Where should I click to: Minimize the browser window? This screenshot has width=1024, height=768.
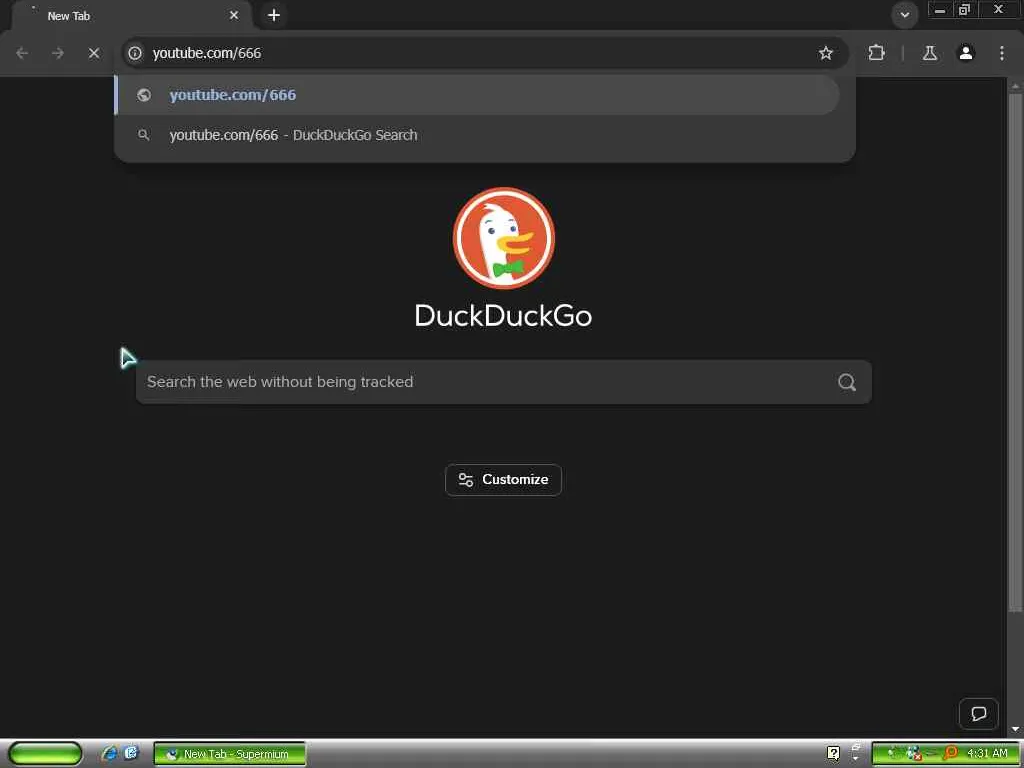coord(940,10)
